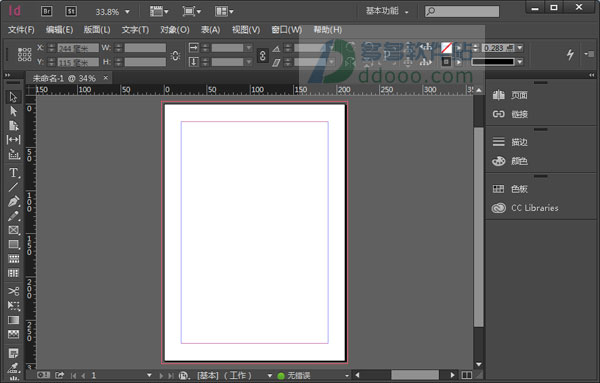The height and width of the screenshot is (383, 600).
Task: Click the height H input field
Action: (x=145, y=62)
